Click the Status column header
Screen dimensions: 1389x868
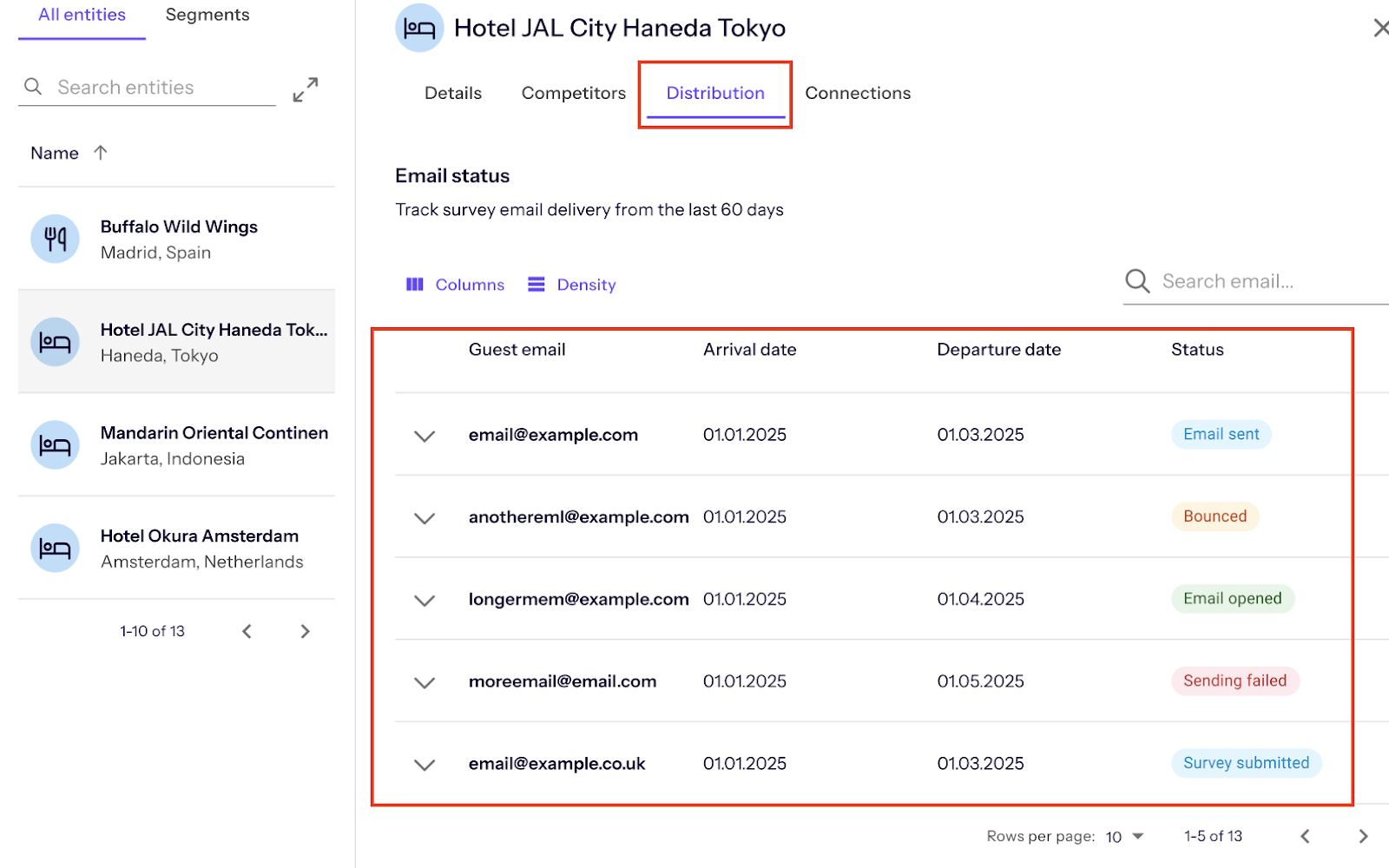[x=1197, y=350]
